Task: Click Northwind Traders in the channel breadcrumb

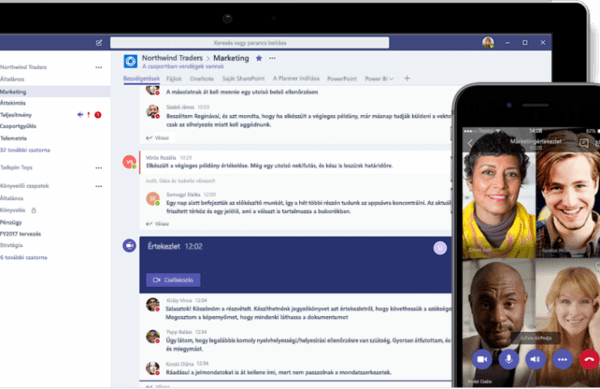Action: [172, 58]
